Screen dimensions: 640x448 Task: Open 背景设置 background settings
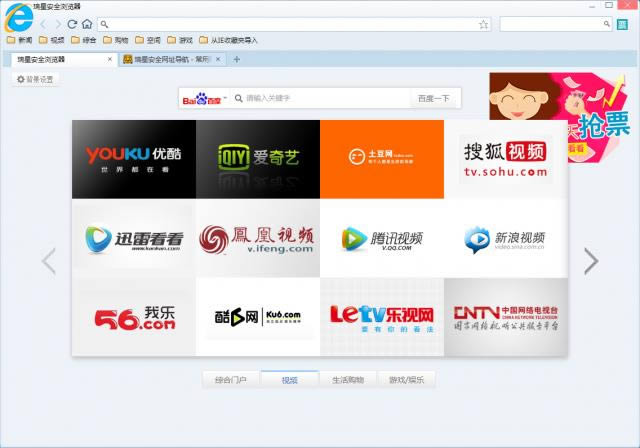pyautogui.click(x=35, y=79)
